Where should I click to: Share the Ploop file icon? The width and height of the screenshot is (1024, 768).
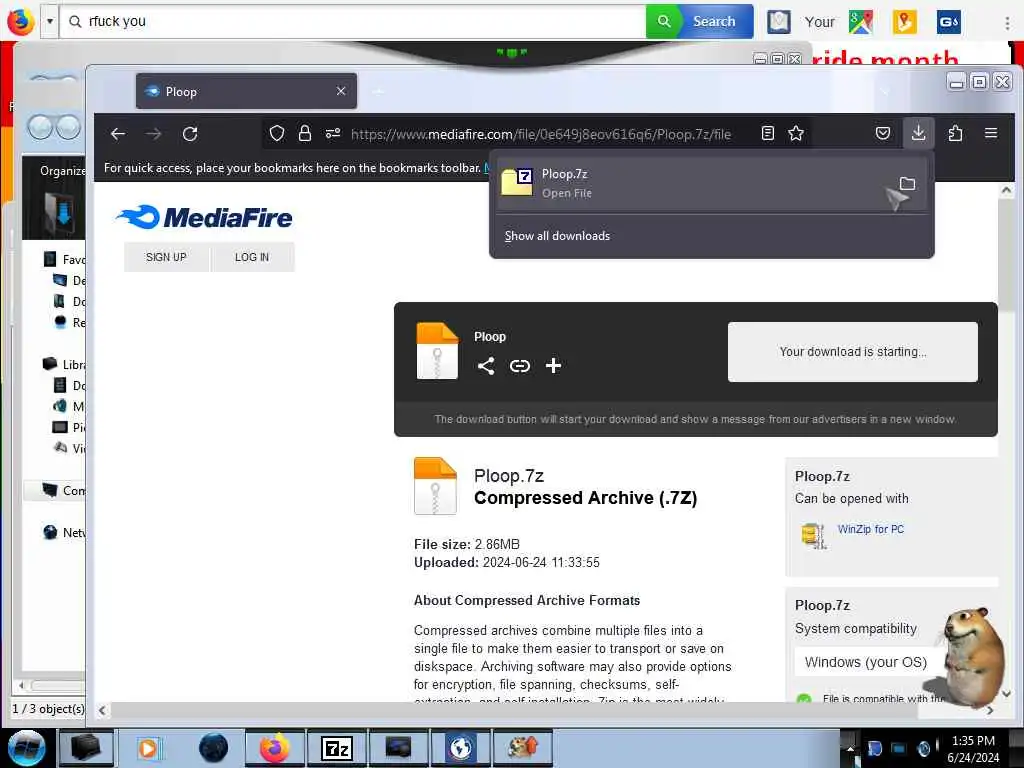(486, 366)
